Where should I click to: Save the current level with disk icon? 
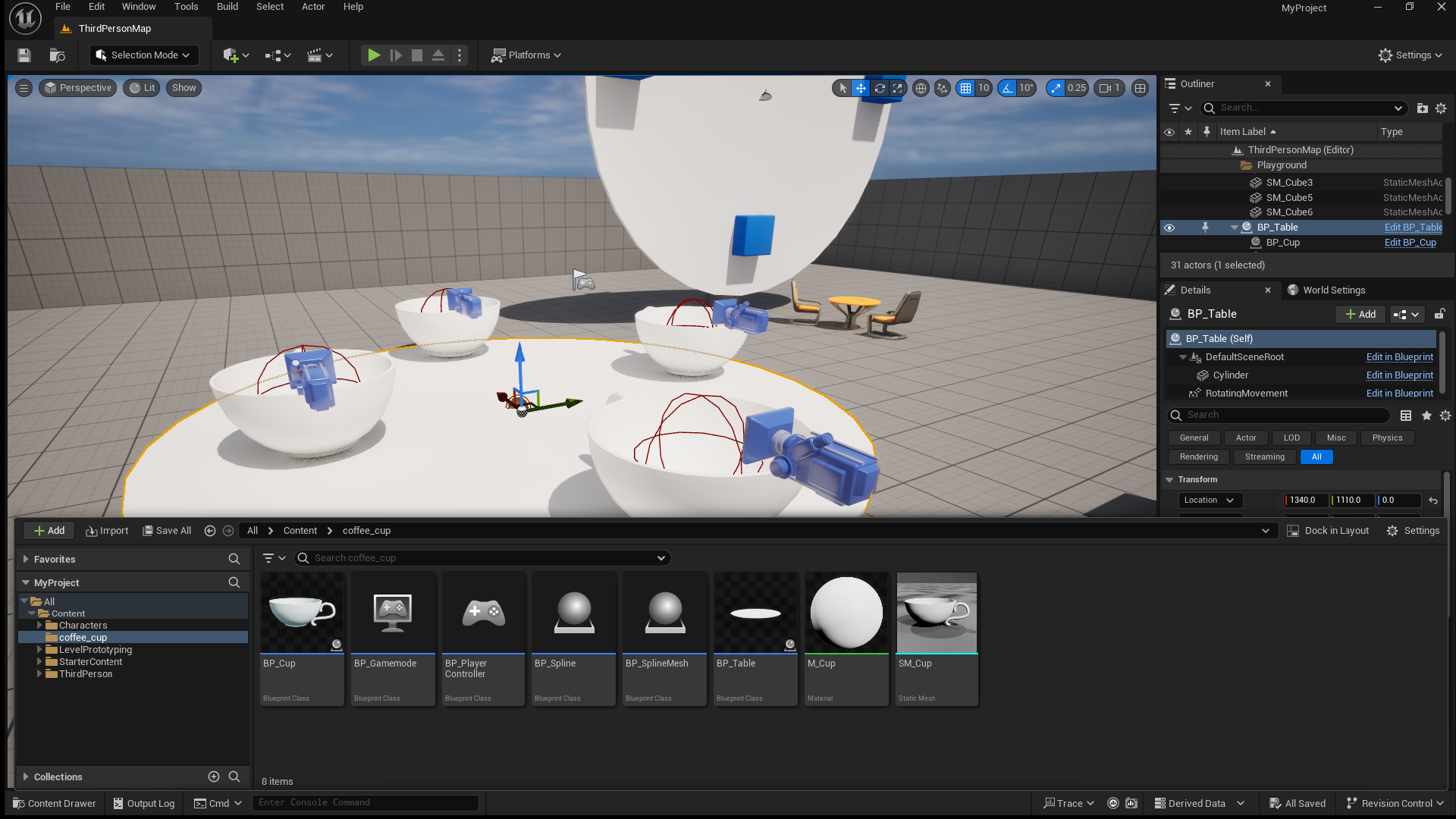tap(24, 55)
